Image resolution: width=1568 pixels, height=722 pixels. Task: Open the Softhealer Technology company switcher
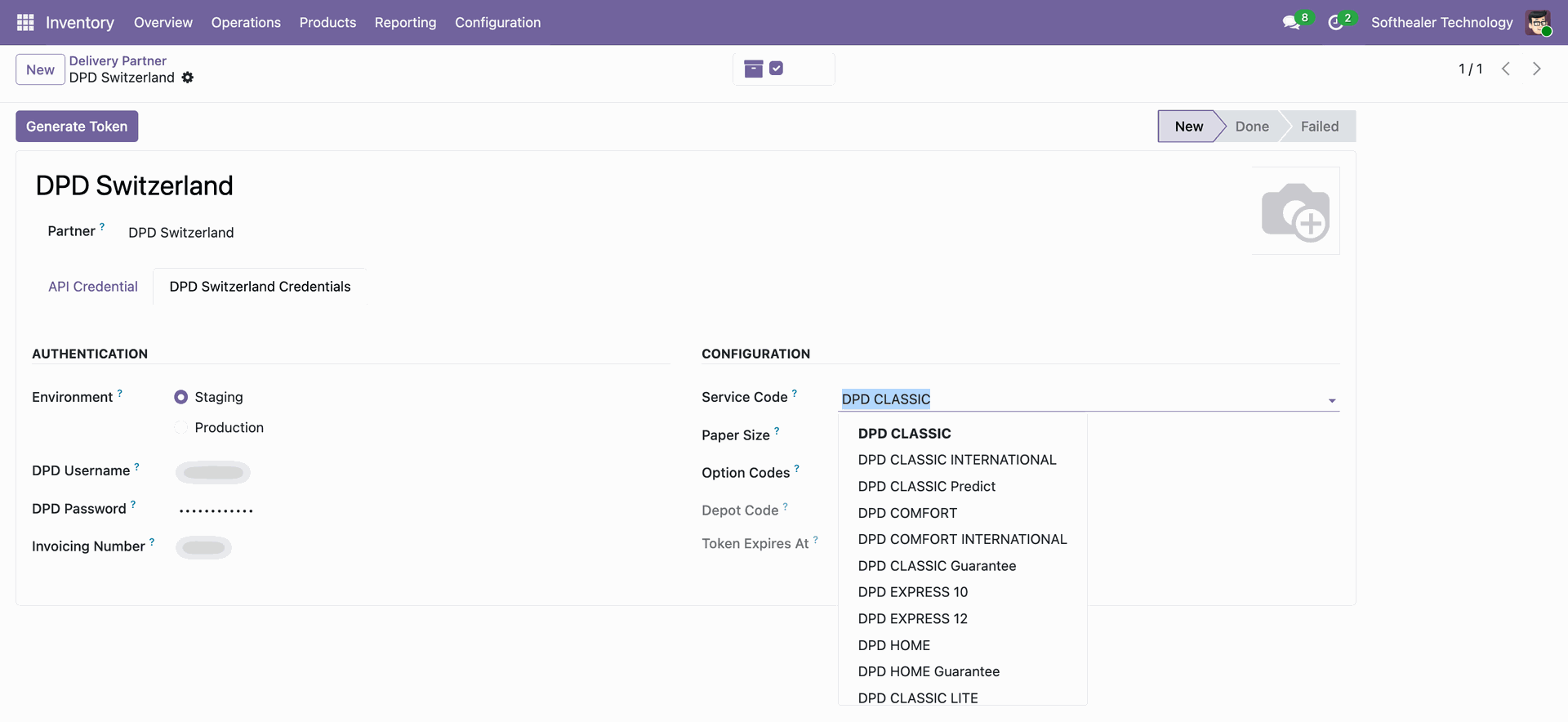click(1441, 22)
